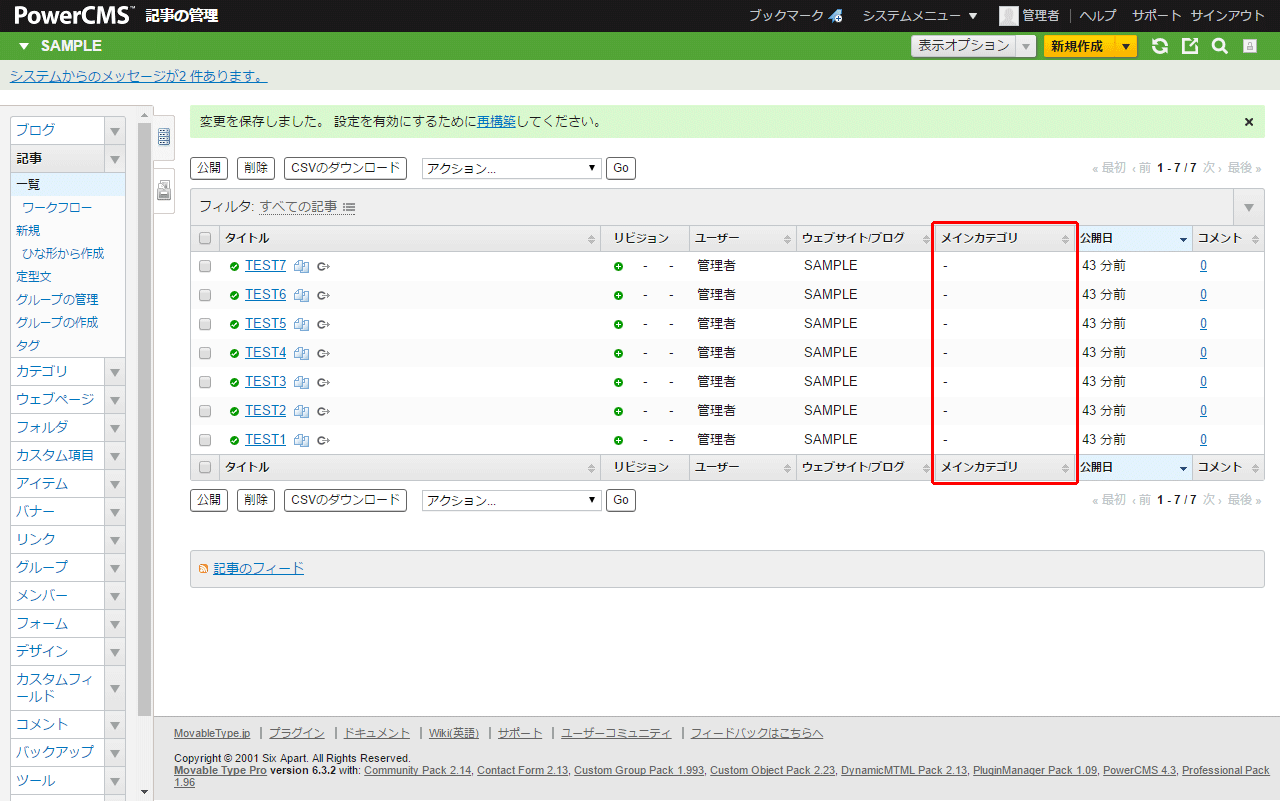Click the green plus revision icon in TEST2 row
This screenshot has height=801, width=1280.
point(619,412)
